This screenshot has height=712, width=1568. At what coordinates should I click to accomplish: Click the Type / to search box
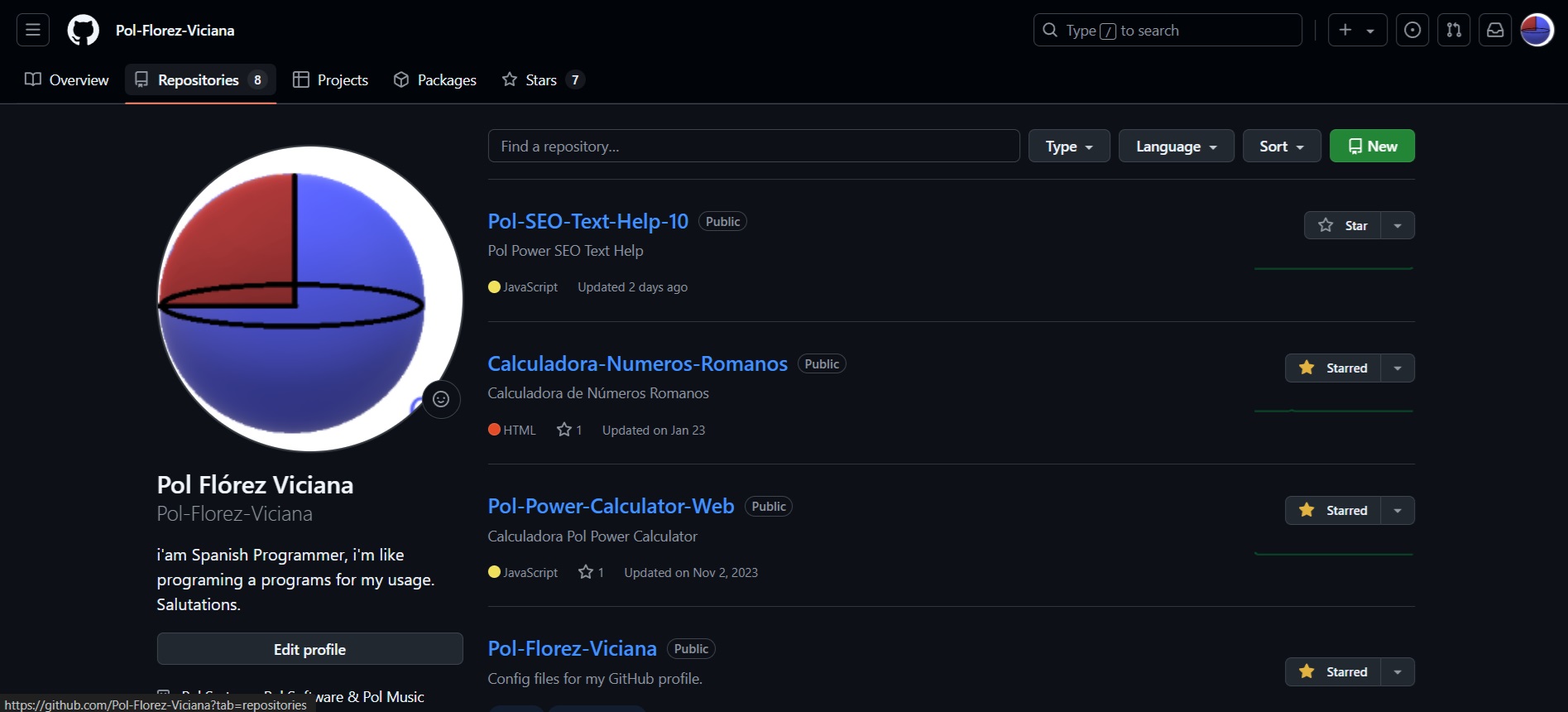tap(1168, 30)
